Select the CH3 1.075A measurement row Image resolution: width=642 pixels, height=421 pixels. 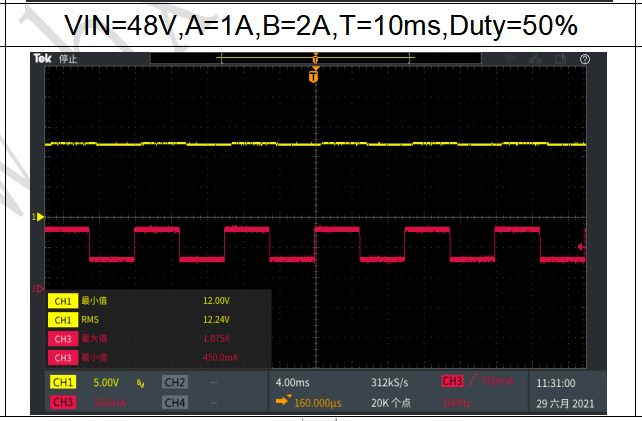point(159,339)
